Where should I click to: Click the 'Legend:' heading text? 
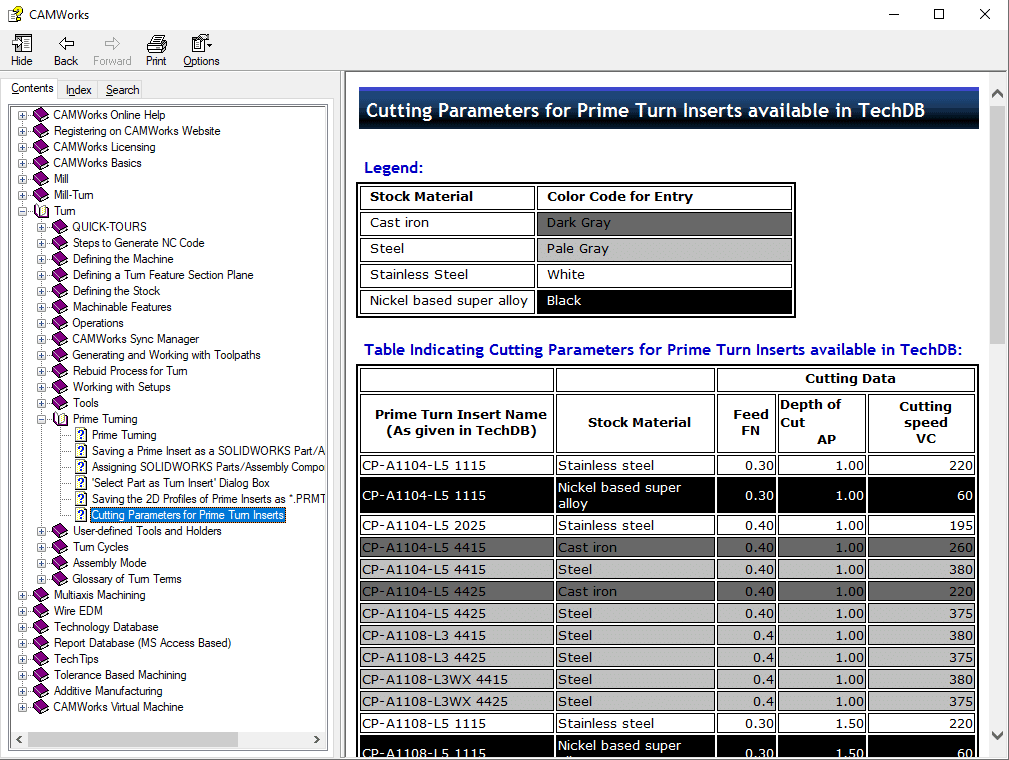(393, 168)
